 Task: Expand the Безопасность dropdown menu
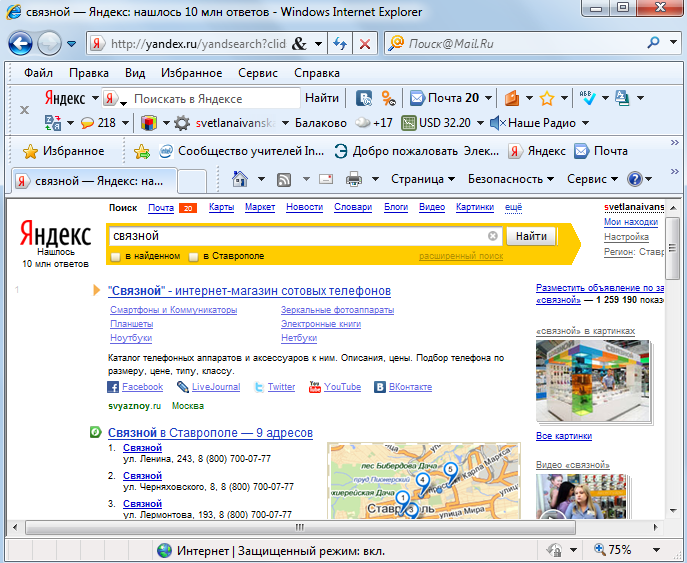point(511,179)
